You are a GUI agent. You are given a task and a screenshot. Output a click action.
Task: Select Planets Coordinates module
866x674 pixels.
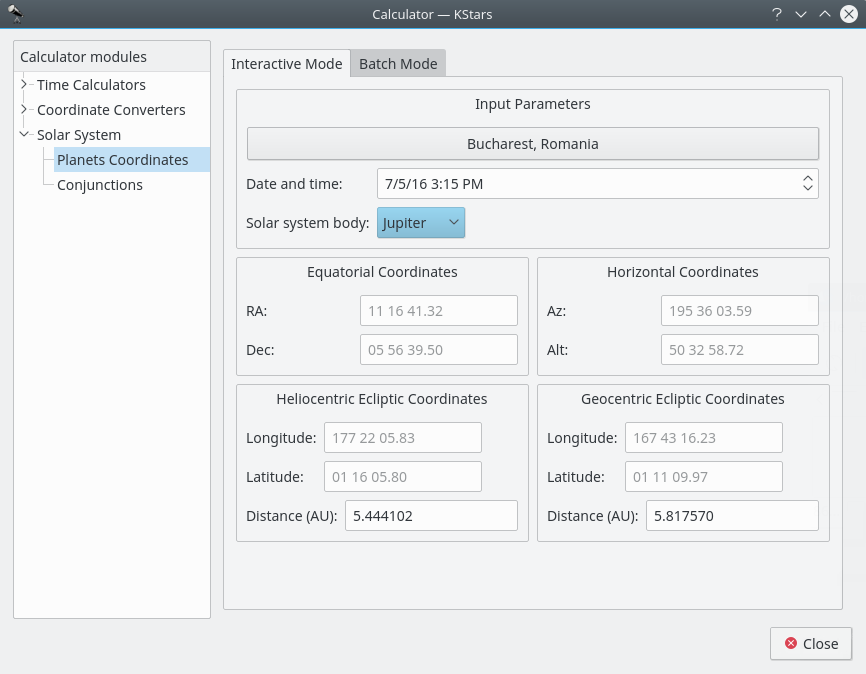click(122, 160)
